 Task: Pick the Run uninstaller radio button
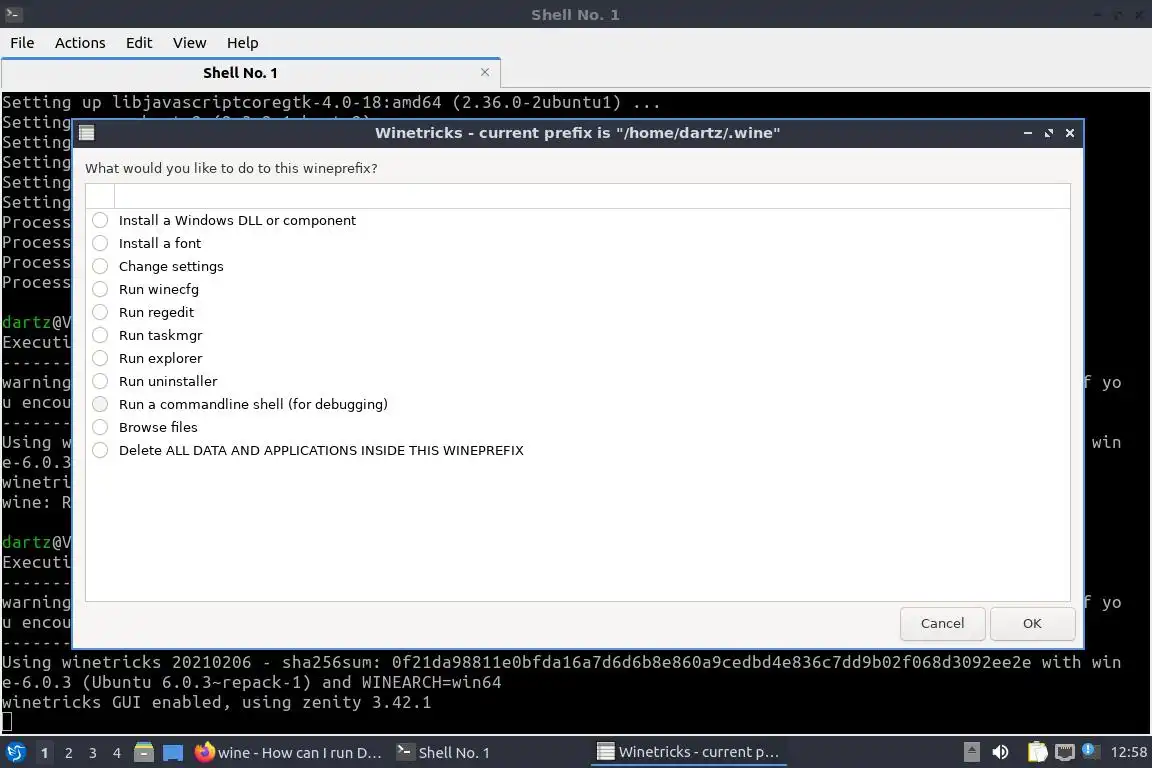point(100,381)
